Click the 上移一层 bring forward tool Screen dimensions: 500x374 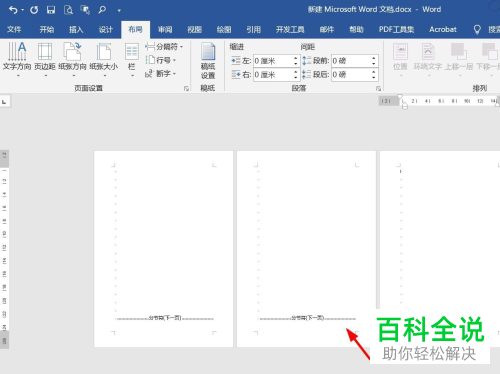459,59
